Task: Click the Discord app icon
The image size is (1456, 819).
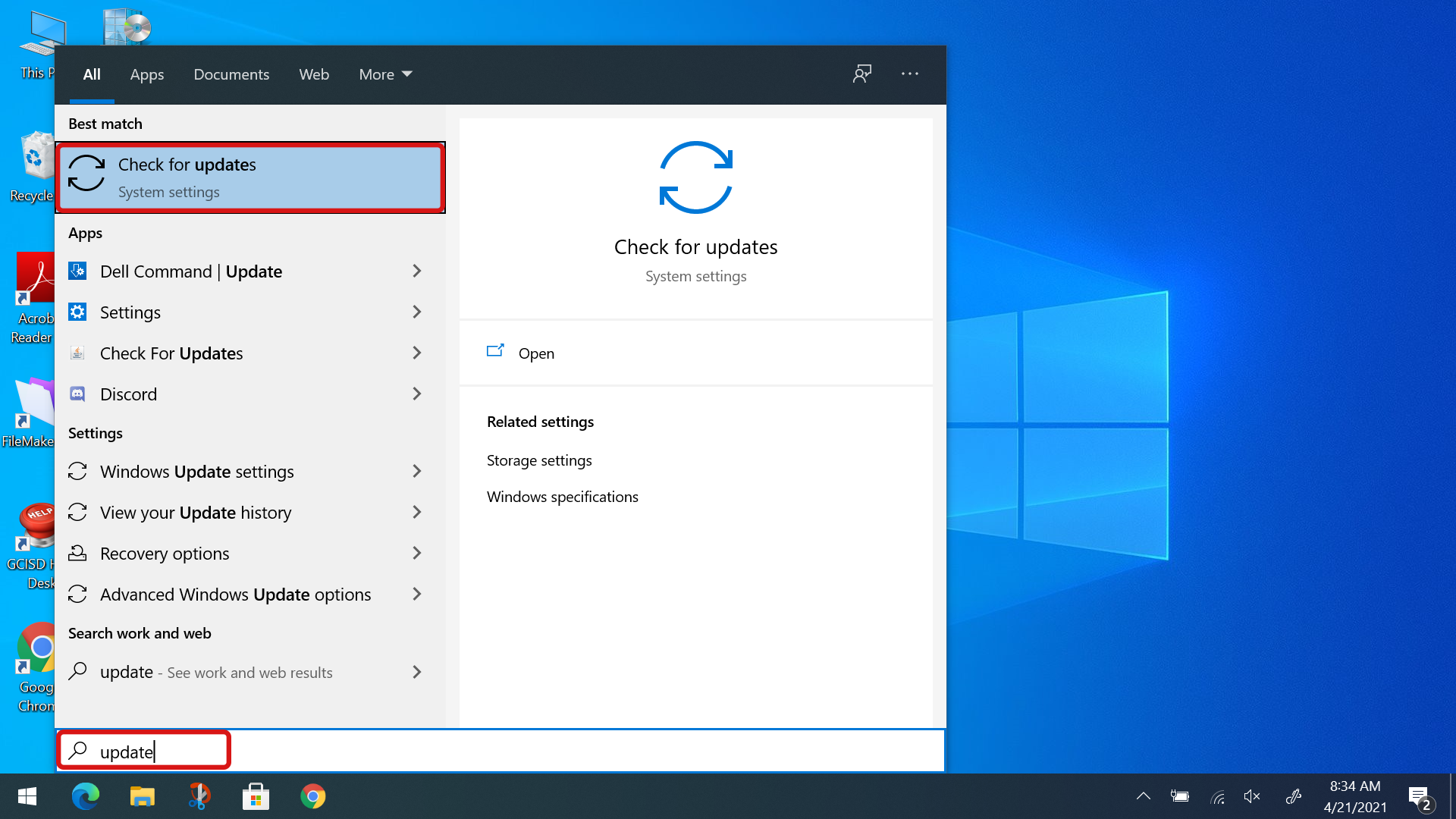Action: click(x=79, y=393)
